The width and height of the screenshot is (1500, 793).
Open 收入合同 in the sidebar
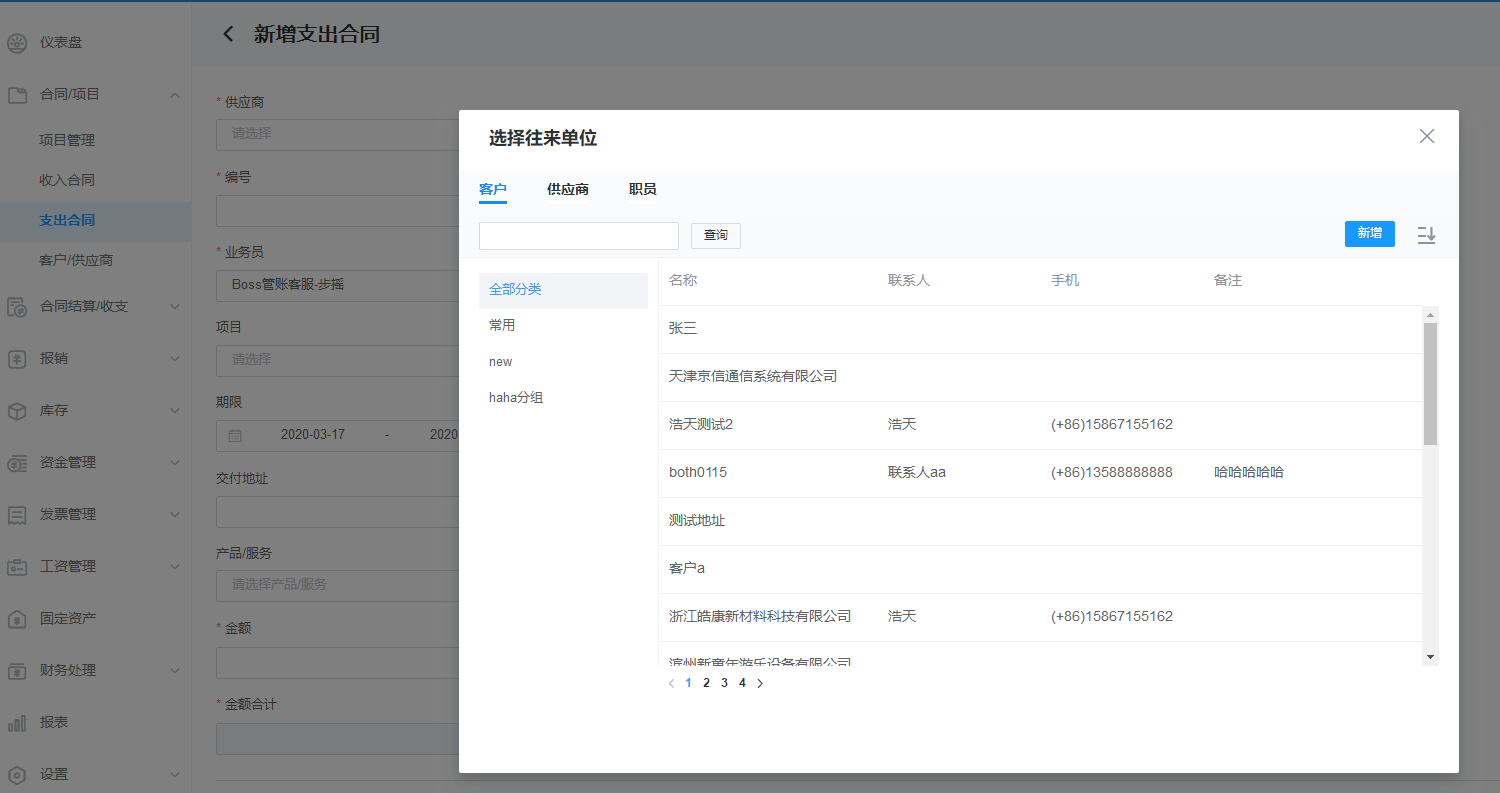click(x=67, y=181)
